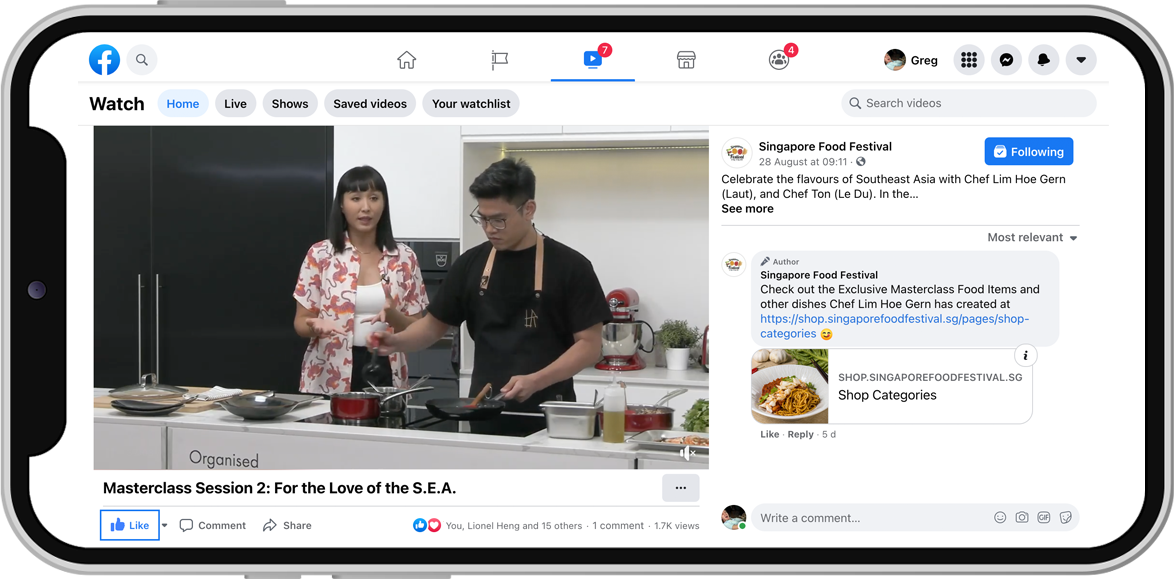Viewport: 1174px width, 579px height.
Task: Click the Masterclass video player
Action: (x=401, y=297)
